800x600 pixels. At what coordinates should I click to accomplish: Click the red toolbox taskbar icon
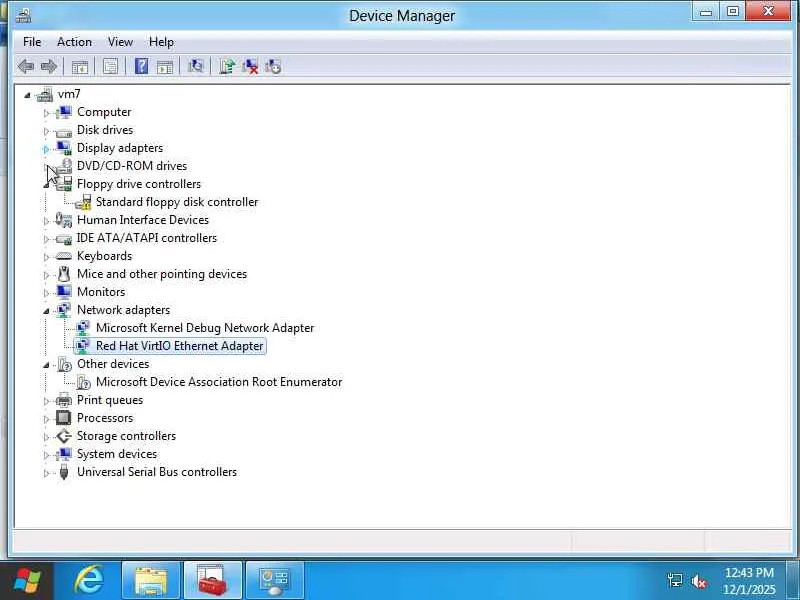(213, 581)
